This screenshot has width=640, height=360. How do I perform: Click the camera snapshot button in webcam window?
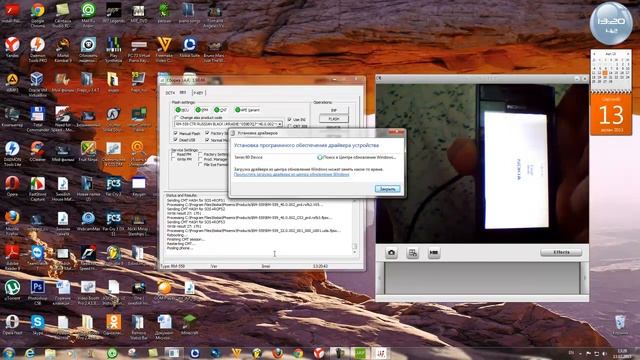[391, 253]
